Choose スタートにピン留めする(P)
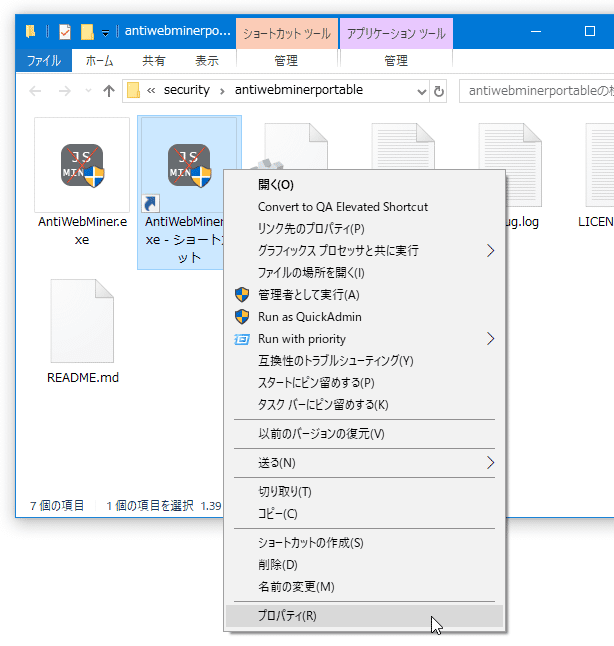The width and height of the screenshot is (614, 646). point(364,383)
